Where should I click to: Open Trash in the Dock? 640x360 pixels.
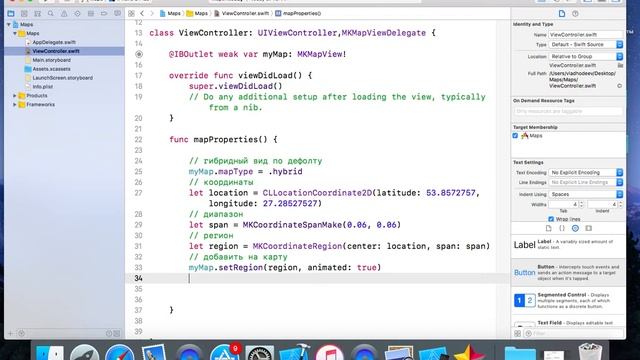pyautogui.click(x=590, y=352)
